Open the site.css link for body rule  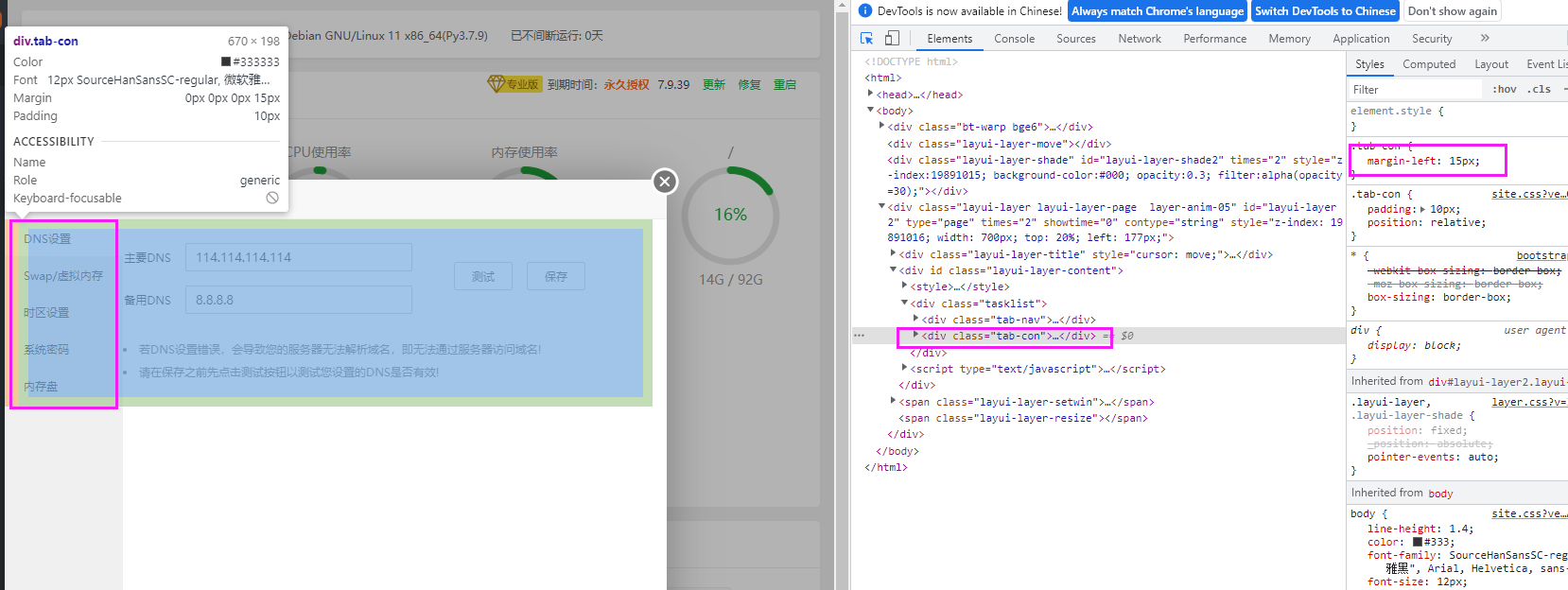[x=1529, y=513]
